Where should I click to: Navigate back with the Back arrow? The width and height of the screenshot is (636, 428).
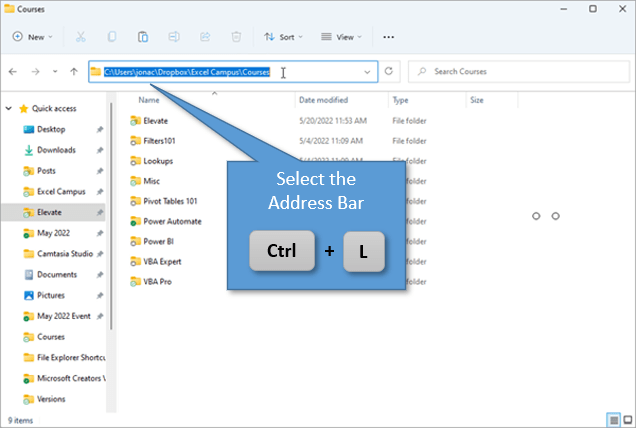12,72
